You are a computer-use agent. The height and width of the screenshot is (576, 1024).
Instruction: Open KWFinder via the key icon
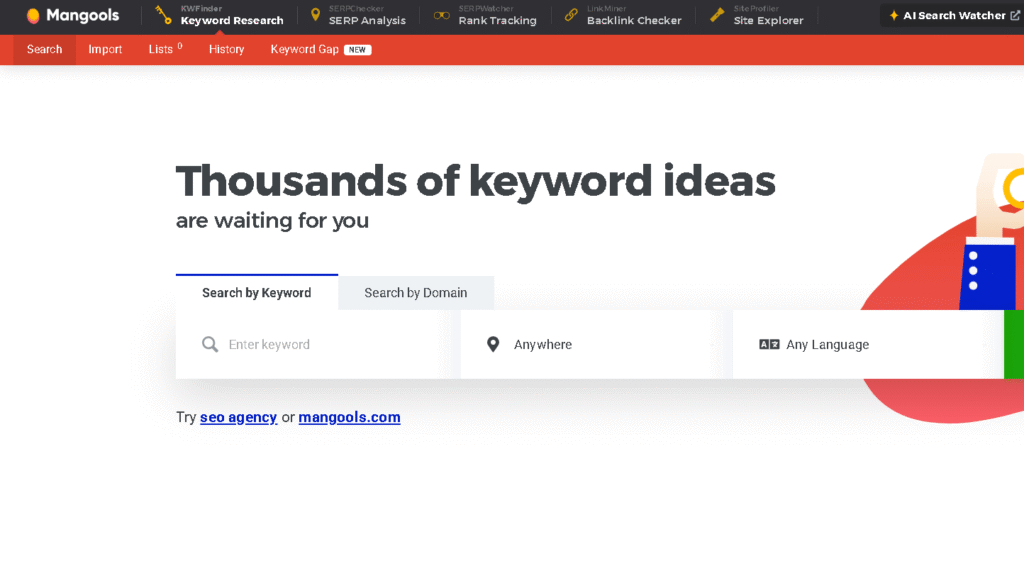[163, 15]
